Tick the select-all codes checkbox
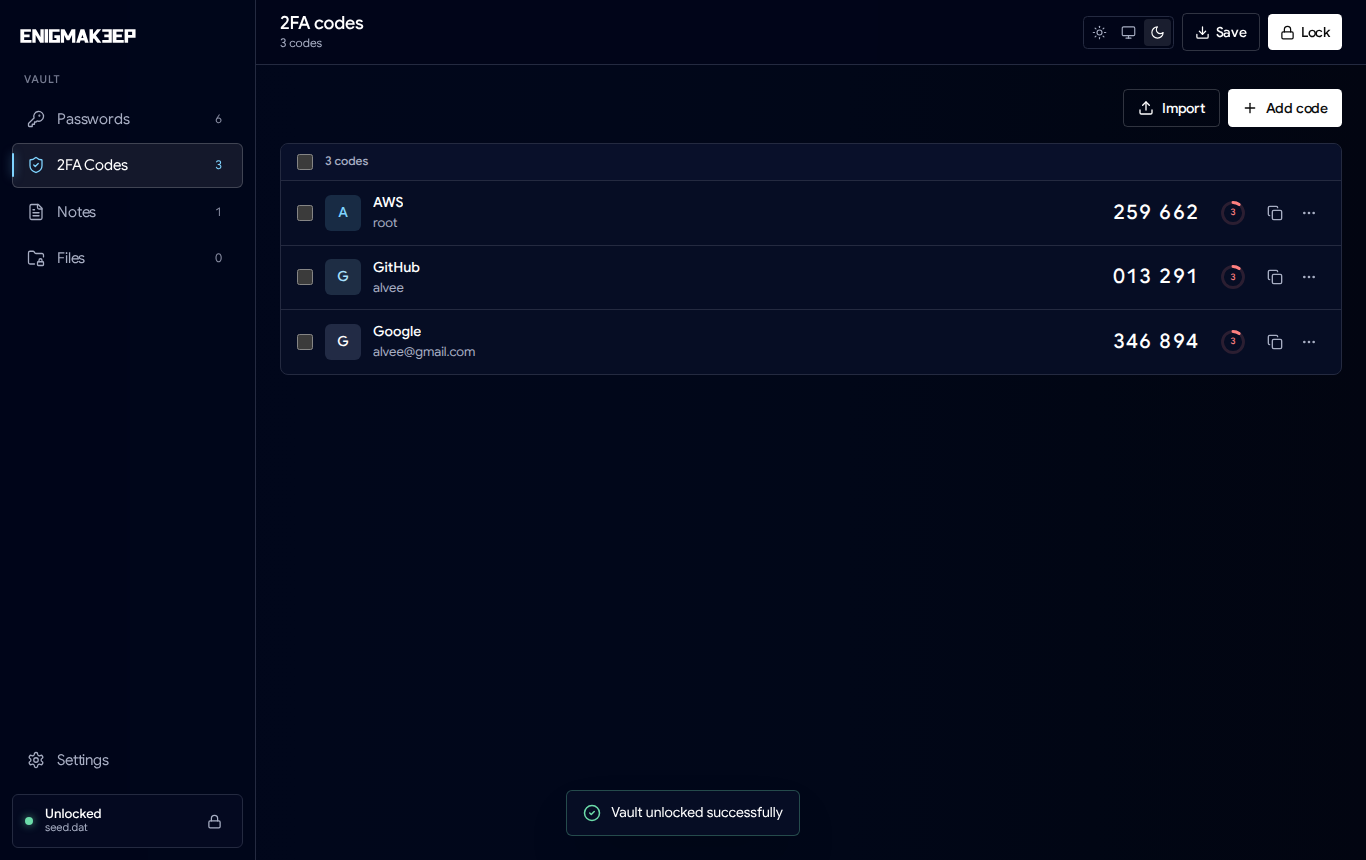Viewport: 1366px width, 860px height. pos(305,162)
